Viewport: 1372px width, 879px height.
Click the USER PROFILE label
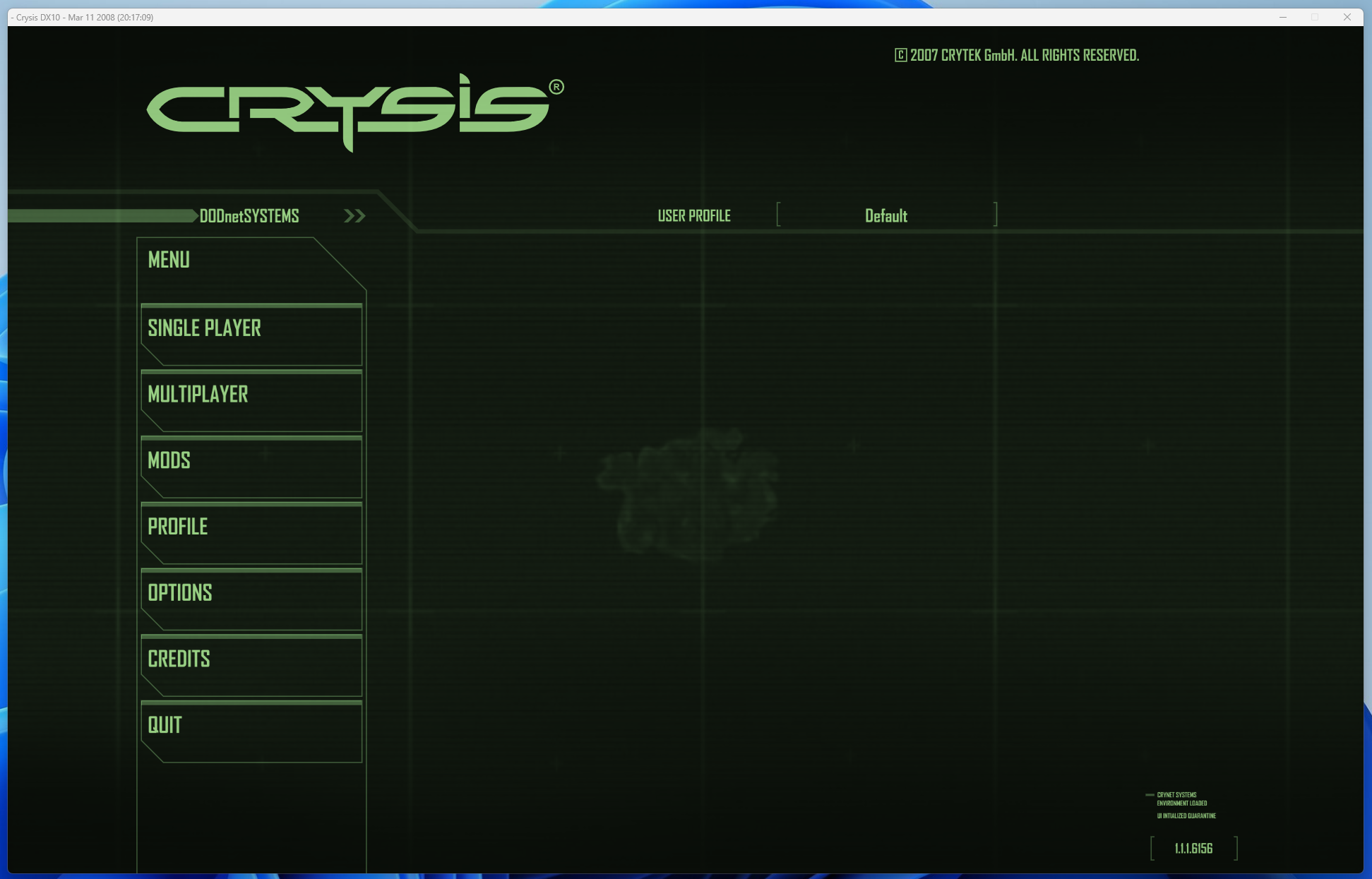point(693,216)
